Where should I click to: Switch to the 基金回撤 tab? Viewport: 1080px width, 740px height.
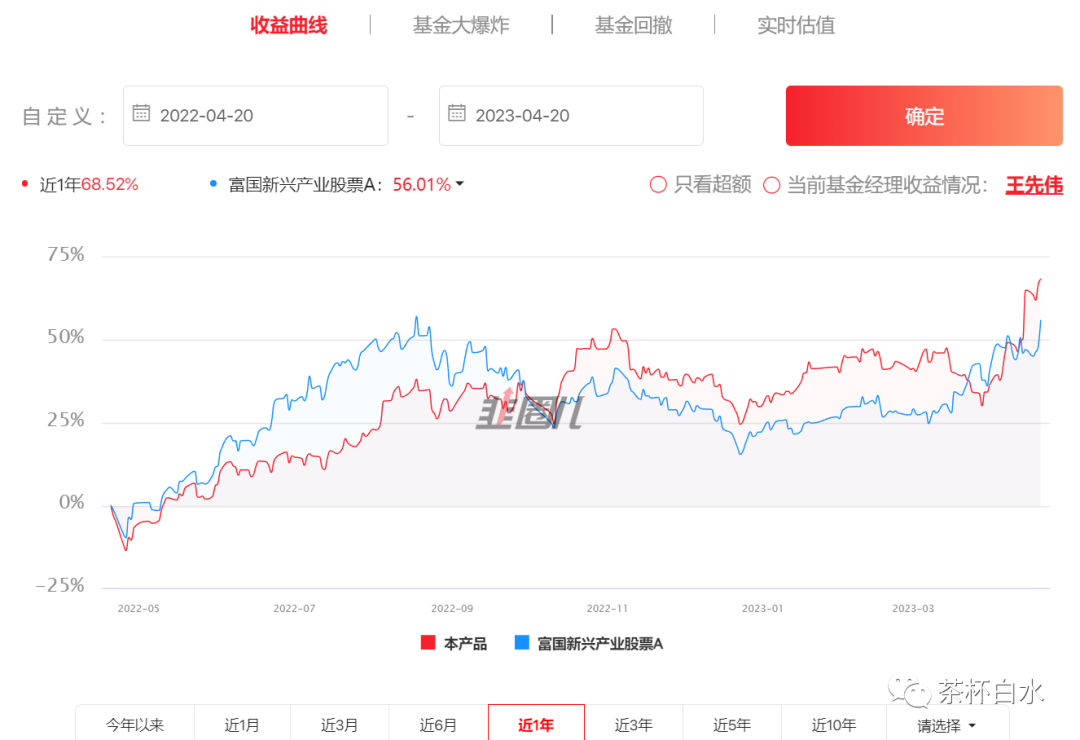(x=631, y=25)
